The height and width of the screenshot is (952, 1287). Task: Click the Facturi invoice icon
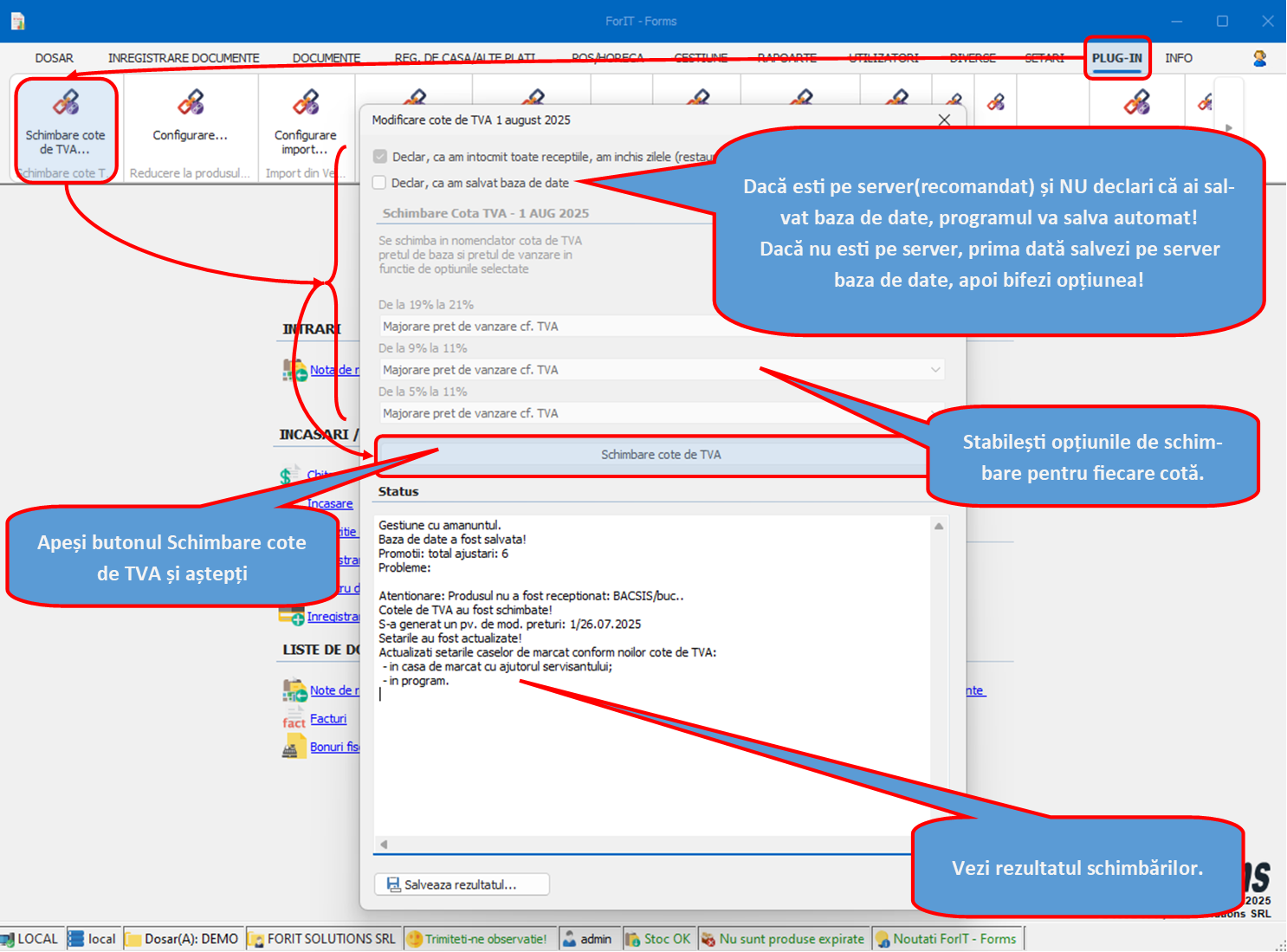292,719
